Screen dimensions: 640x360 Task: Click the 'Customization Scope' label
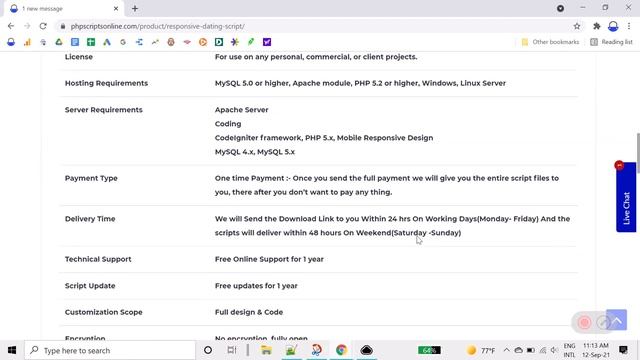coord(103,312)
